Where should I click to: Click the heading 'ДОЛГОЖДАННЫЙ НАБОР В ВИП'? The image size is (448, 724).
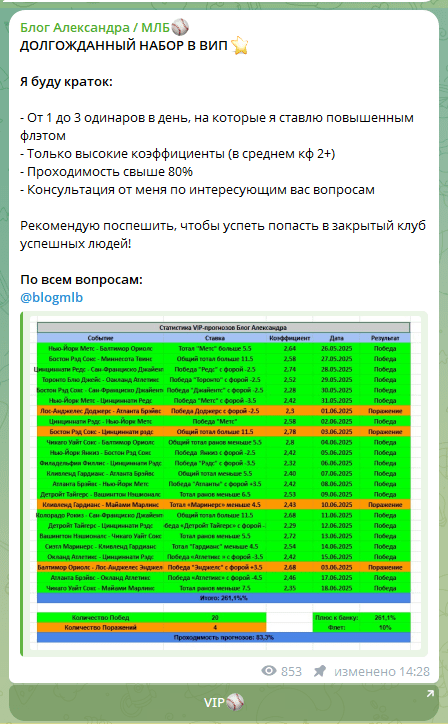[124, 46]
